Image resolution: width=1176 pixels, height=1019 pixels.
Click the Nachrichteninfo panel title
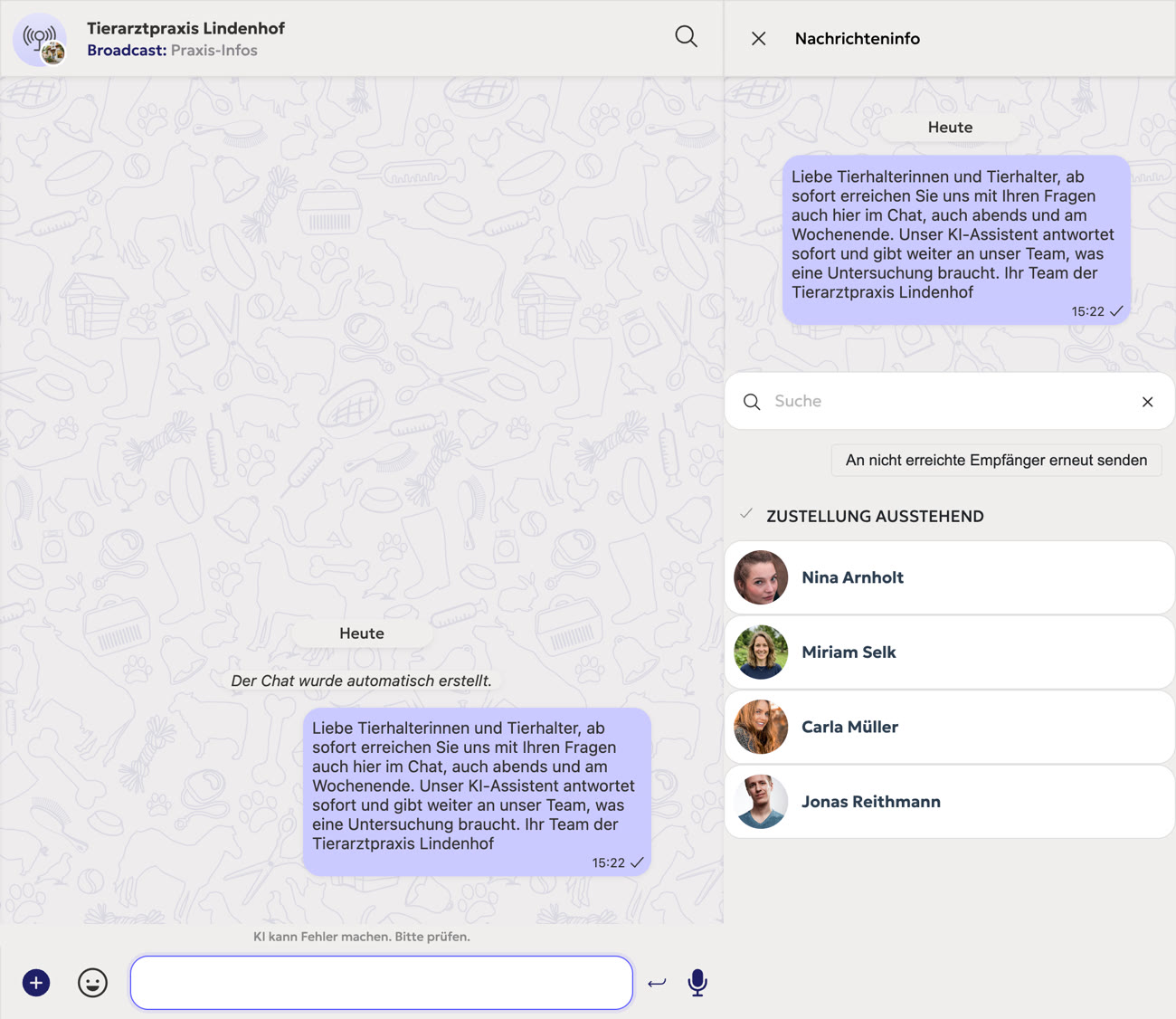[858, 39]
